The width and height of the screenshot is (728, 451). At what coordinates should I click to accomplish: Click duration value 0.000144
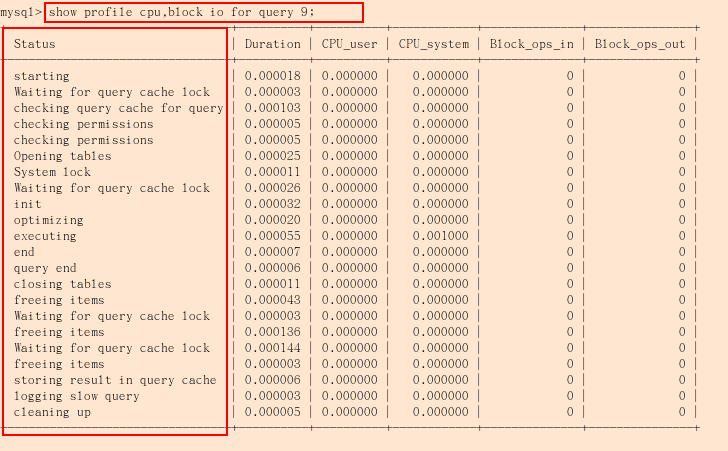pos(273,348)
